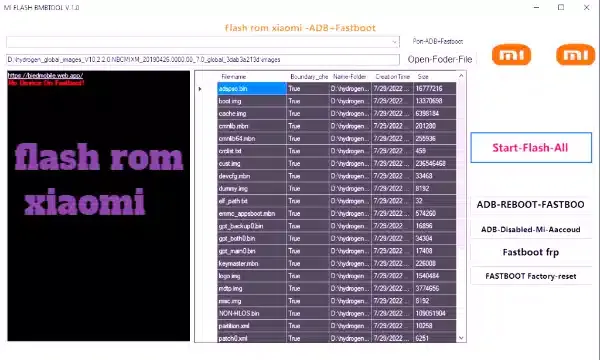This screenshot has height=360, width=600.
Task: Click the right orange Mi logo icon
Action: [x=576, y=55]
